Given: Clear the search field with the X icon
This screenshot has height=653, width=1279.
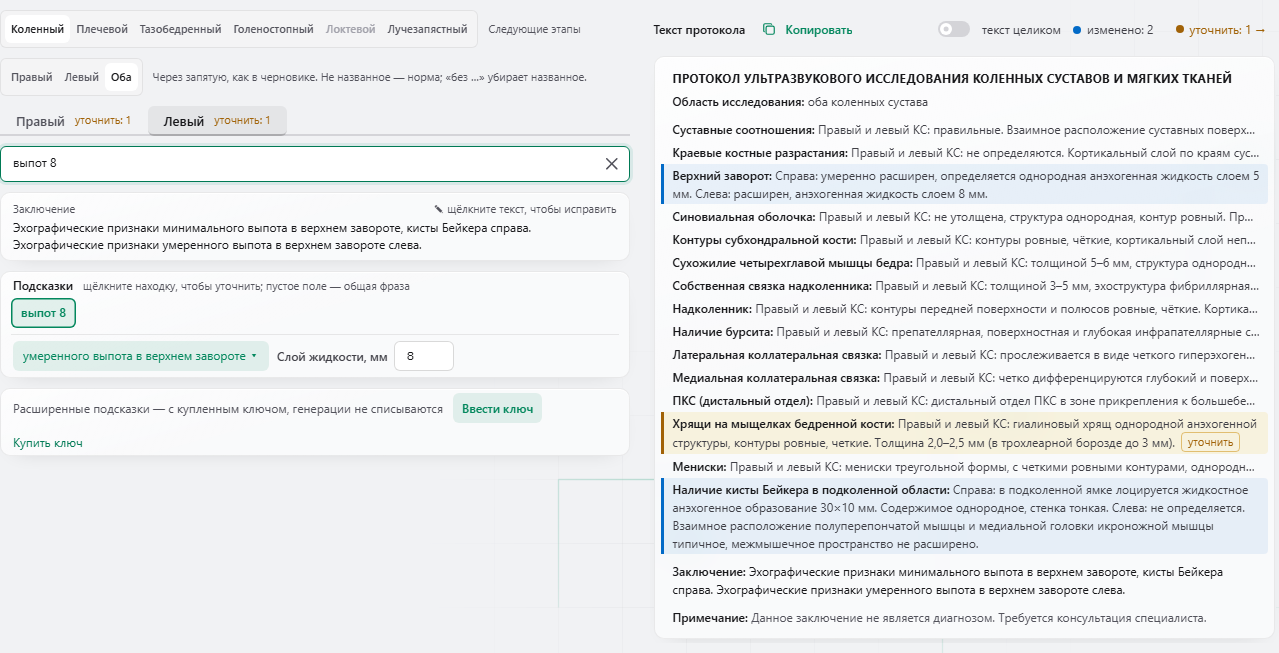Looking at the screenshot, I should (612, 164).
